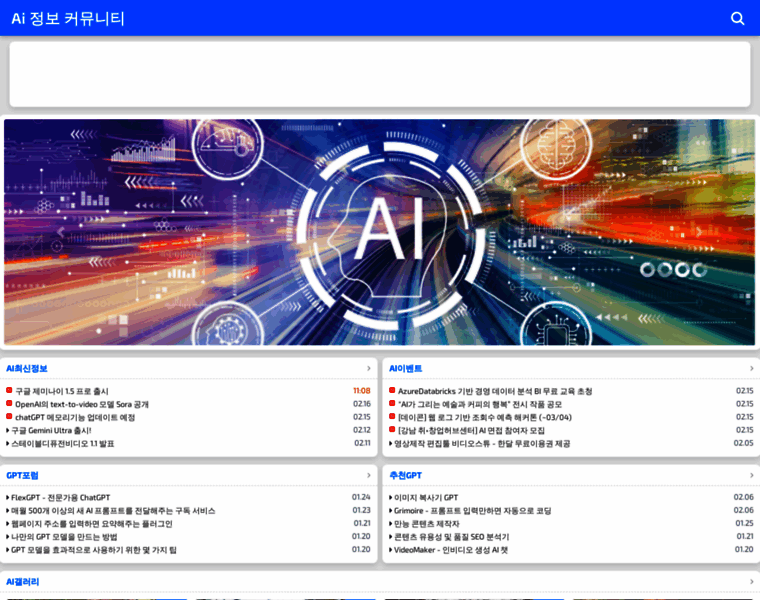Click the new-post red marker beside AzureDatabricks

(392, 390)
